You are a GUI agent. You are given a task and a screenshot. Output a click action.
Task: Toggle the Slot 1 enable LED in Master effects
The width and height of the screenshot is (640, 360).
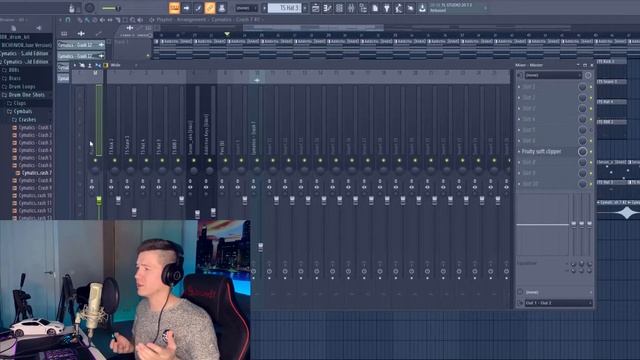coord(591,87)
